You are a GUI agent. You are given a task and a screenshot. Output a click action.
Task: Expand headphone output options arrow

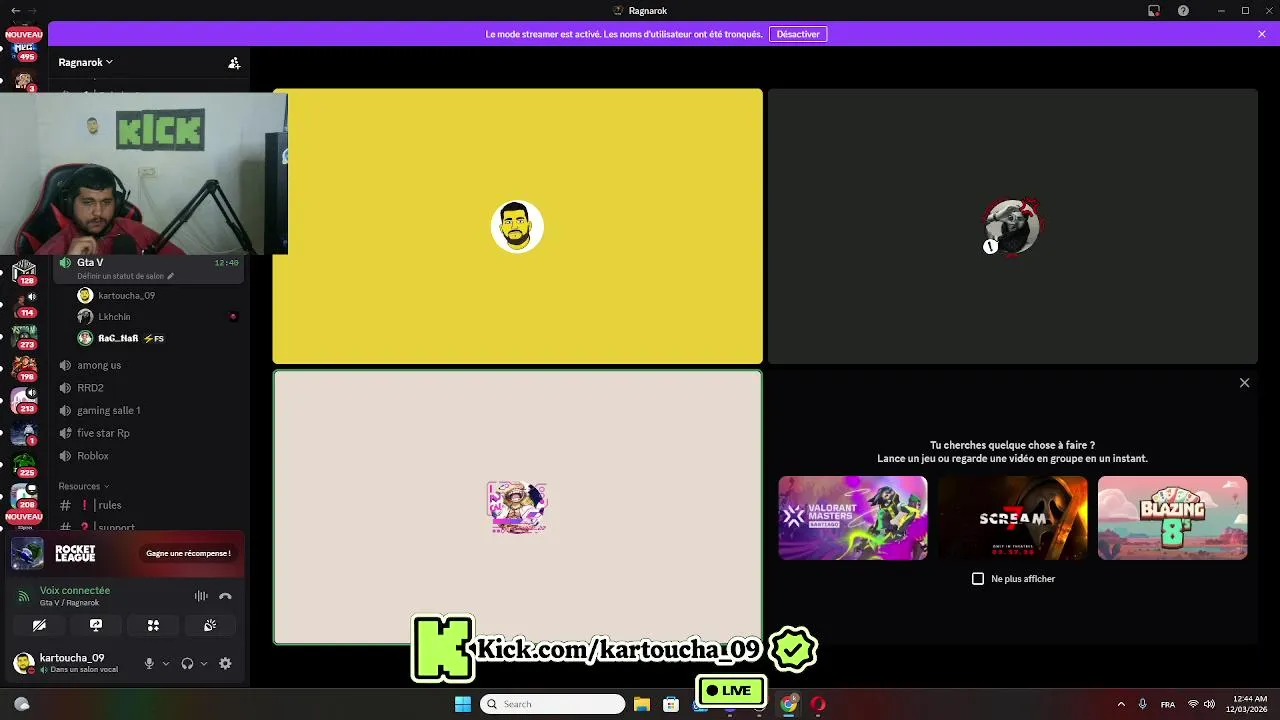point(204,663)
